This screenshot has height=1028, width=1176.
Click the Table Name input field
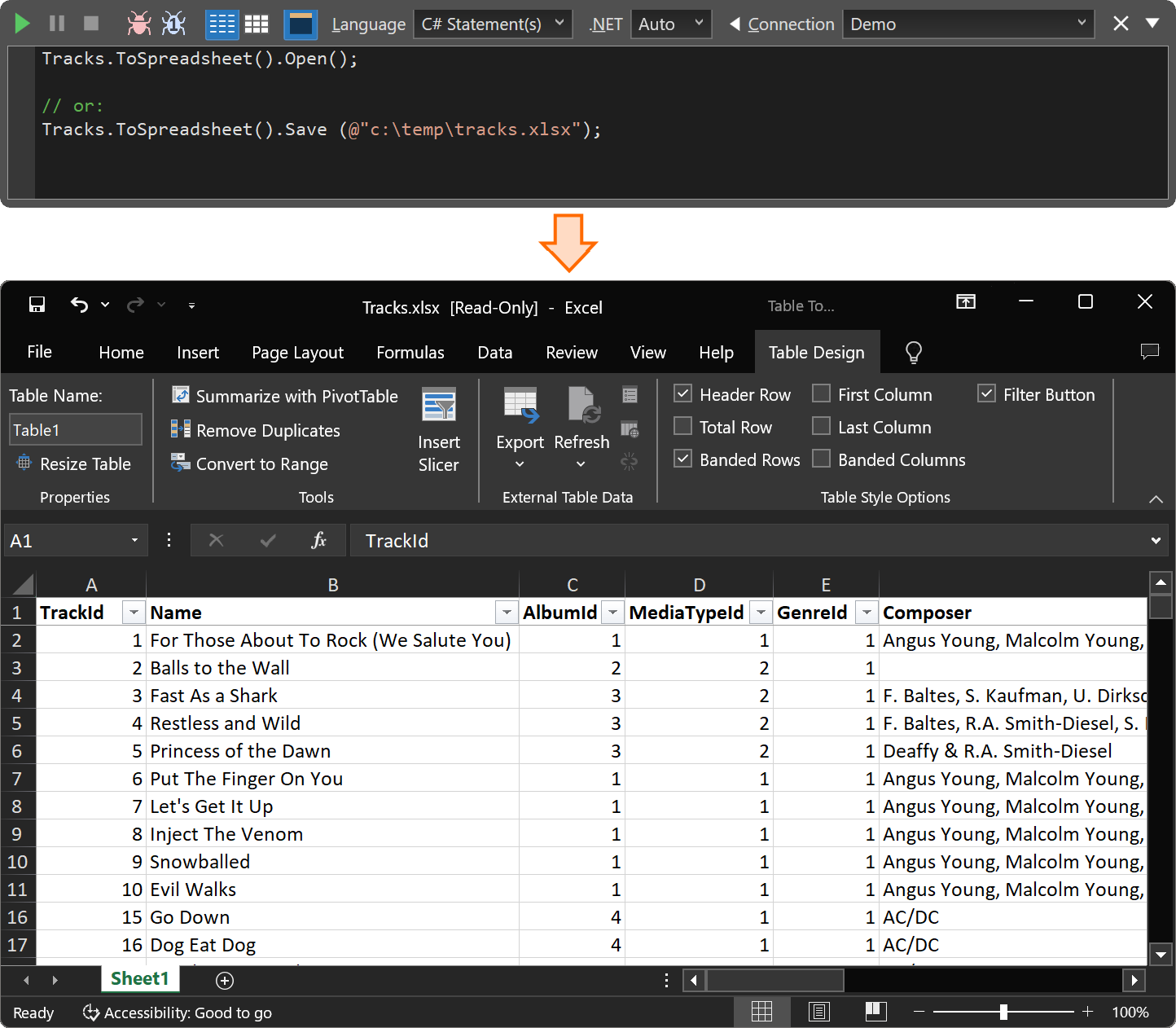pos(75,429)
